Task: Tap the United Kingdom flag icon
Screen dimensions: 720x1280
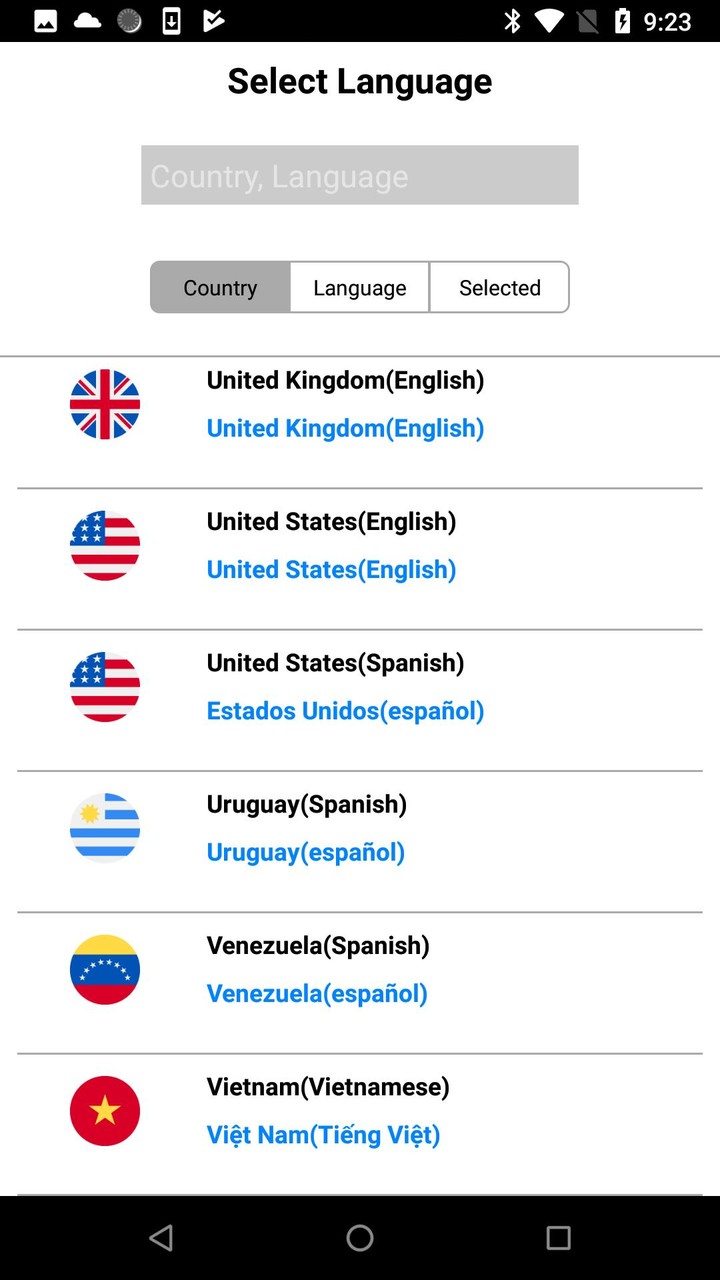Action: (105, 404)
